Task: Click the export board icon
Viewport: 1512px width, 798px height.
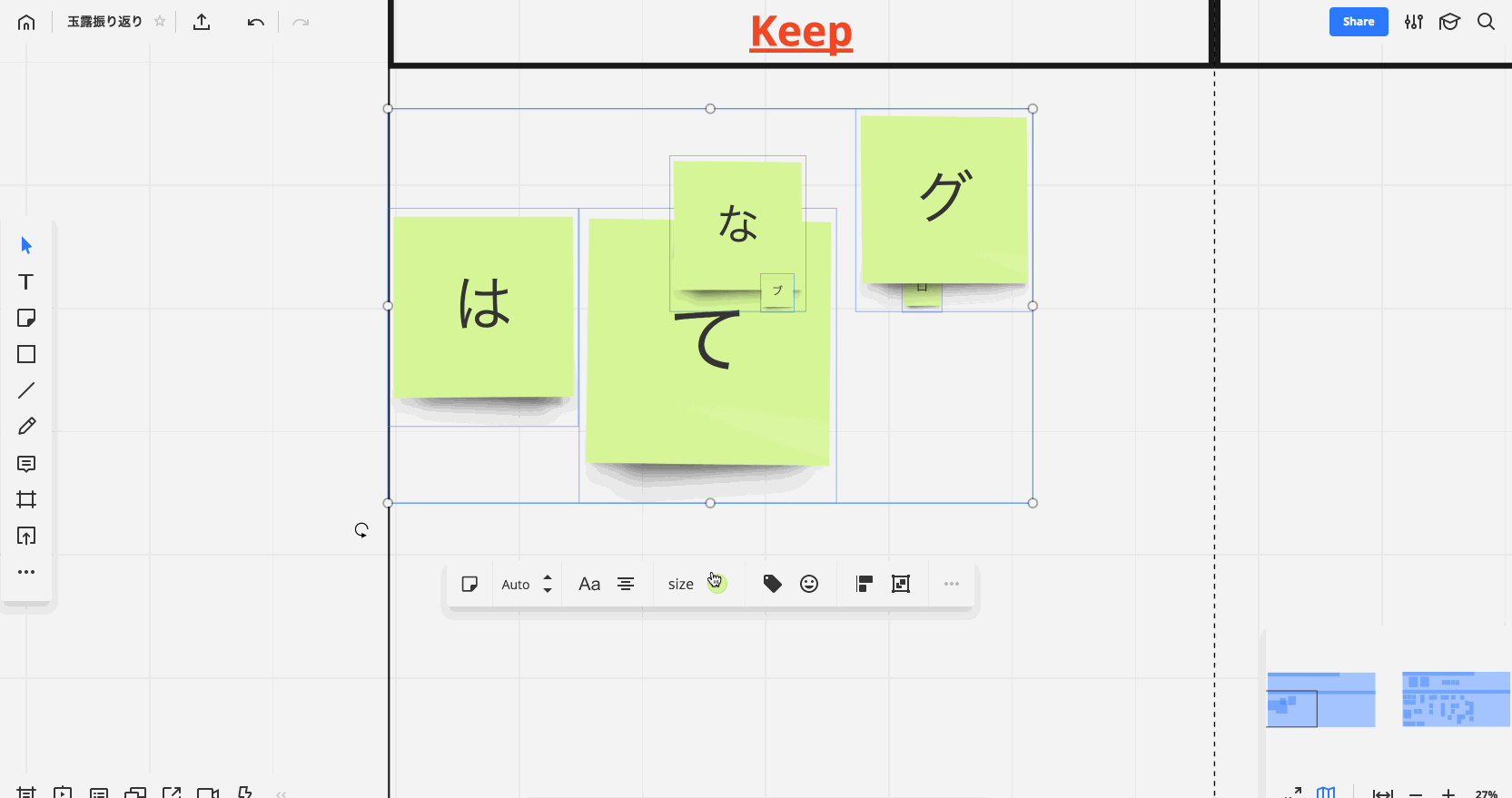Action: click(x=202, y=22)
